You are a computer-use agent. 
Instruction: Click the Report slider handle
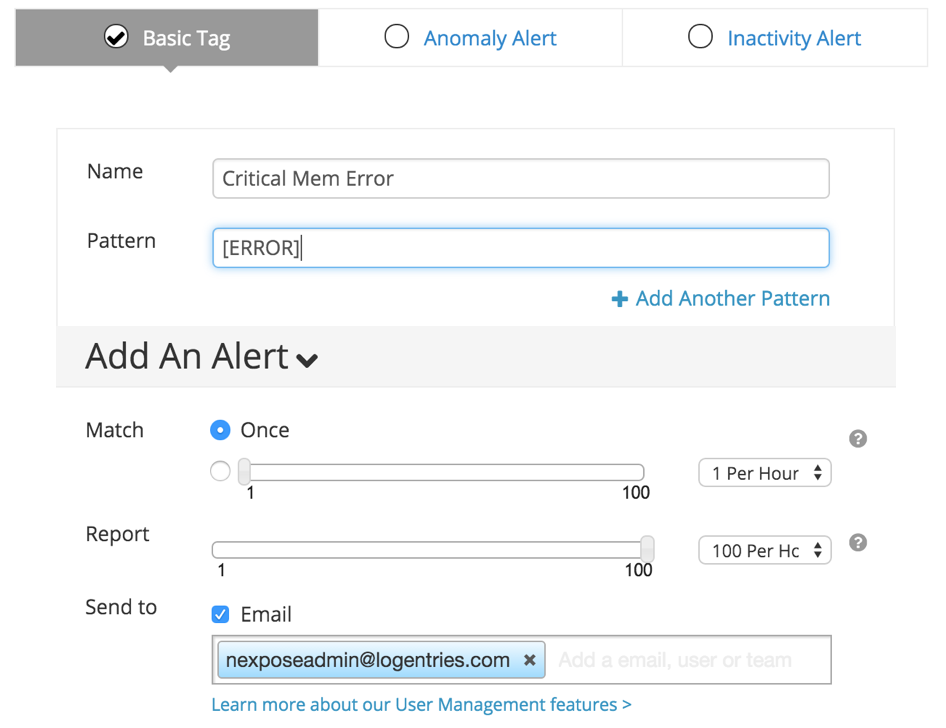(x=647, y=548)
